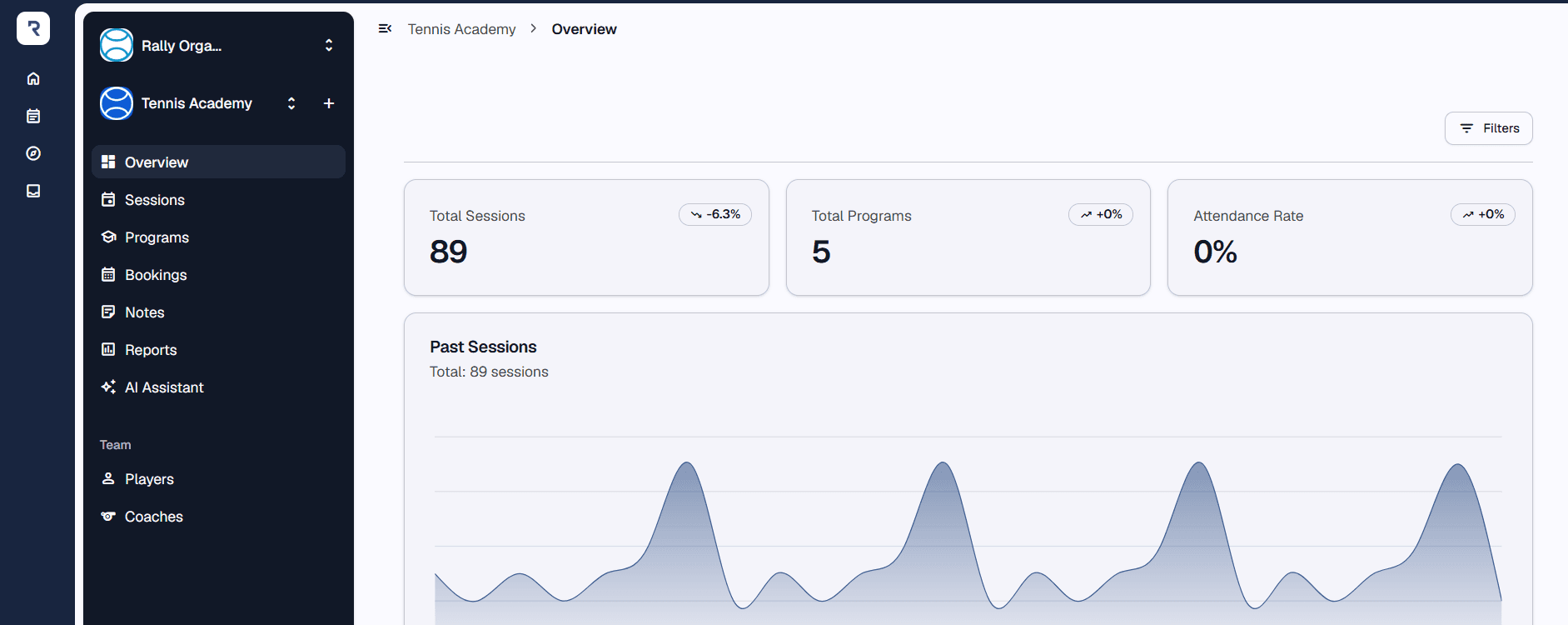This screenshot has width=1568, height=625.
Task: Open the inbox icon in the left rail
Action: pyautogui.click(x=33, y=191)
